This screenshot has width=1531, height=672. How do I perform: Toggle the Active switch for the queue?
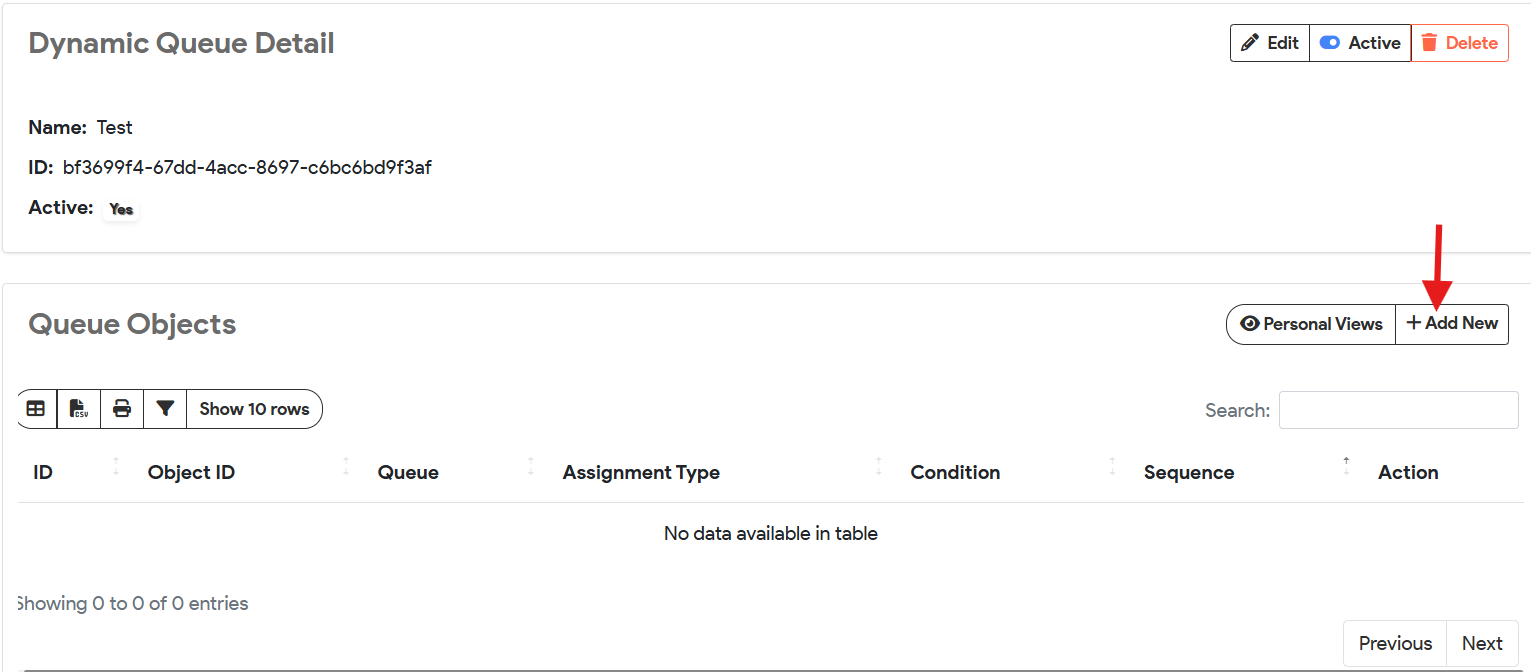tap(1360, 43)
